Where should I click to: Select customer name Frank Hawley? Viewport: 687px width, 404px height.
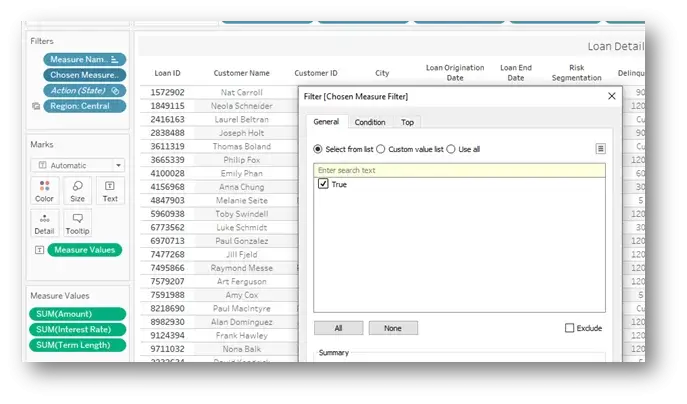tap(241, 336)
